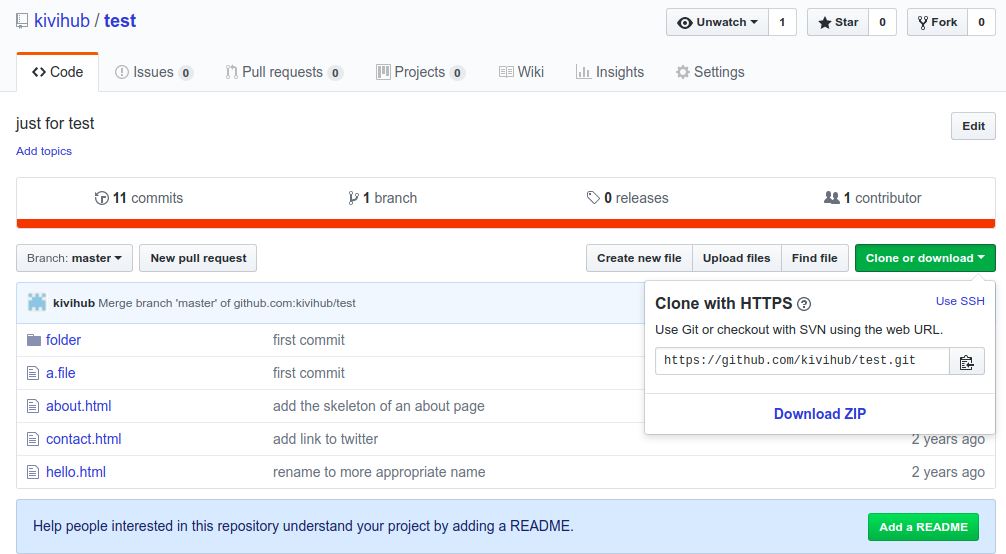This screenshot has height=554, width=1006.
Task: Click the kivihub avatar in commit row
Action: click(x=37, y=302)
